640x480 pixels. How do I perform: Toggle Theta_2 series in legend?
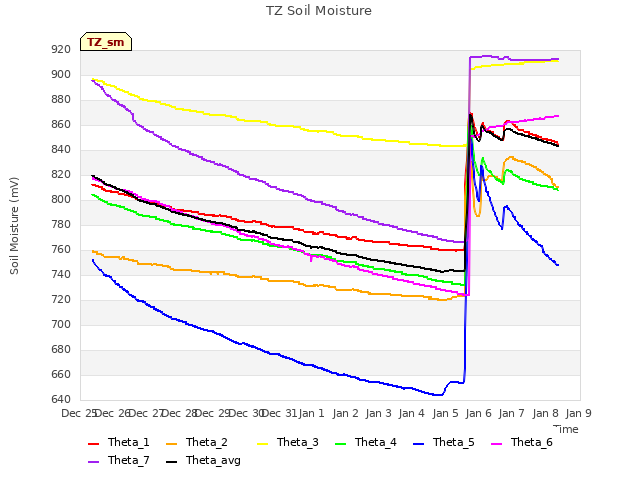(x=197, y=442)
